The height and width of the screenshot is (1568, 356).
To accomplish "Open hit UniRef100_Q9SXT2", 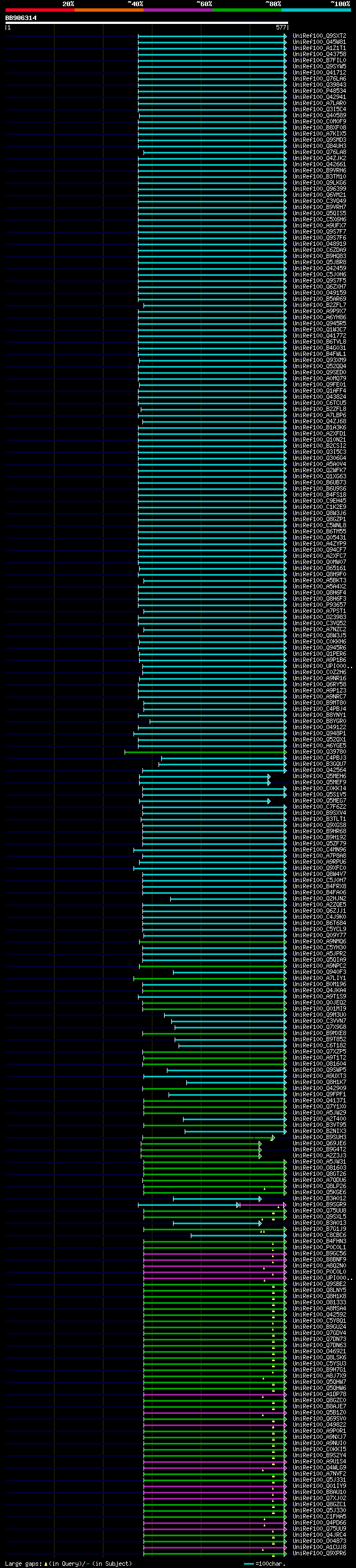I will pyautogui.click(x=319, y=36).
